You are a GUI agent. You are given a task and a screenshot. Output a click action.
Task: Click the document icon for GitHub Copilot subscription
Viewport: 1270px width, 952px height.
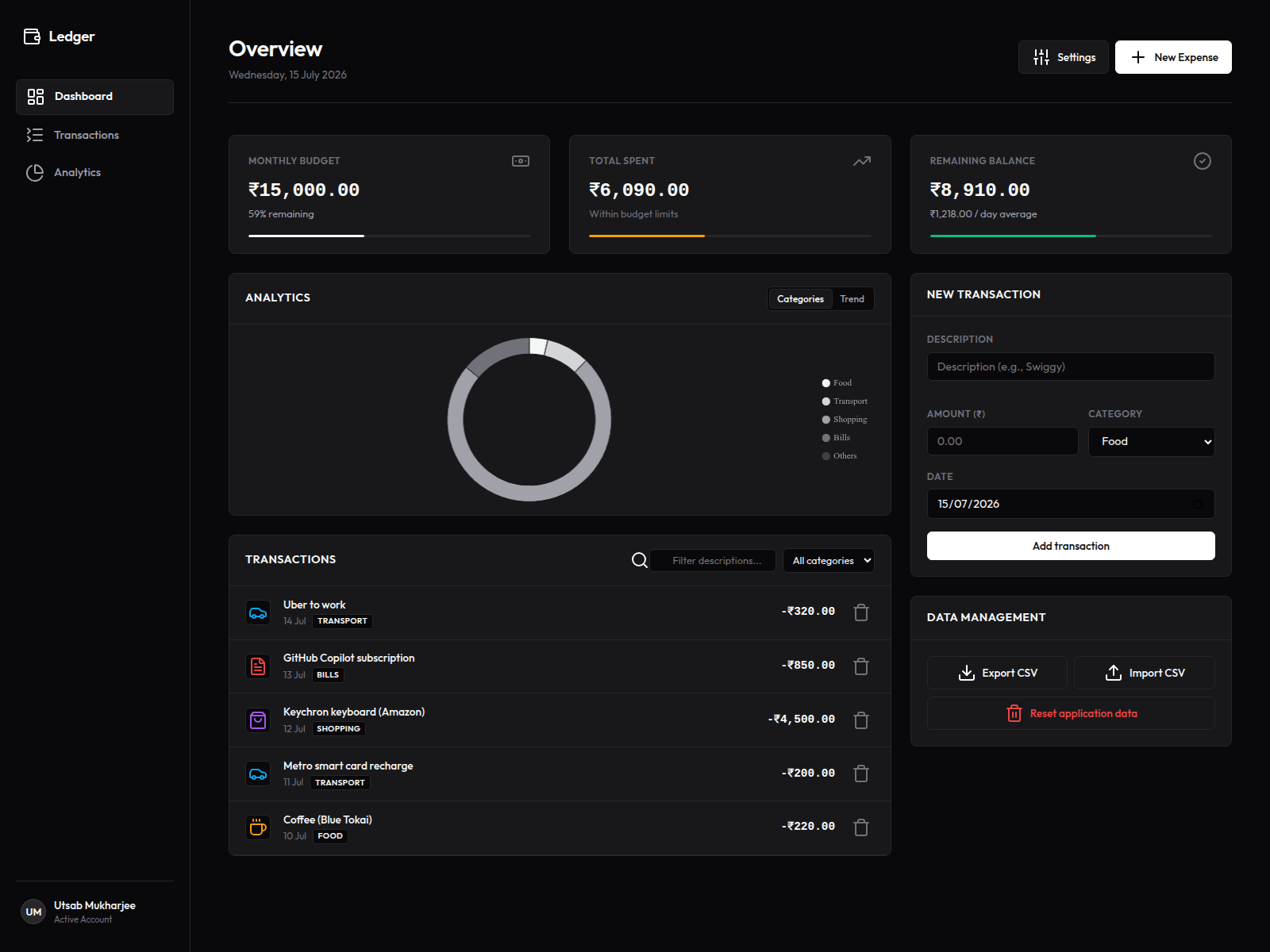tap(258, 666)
